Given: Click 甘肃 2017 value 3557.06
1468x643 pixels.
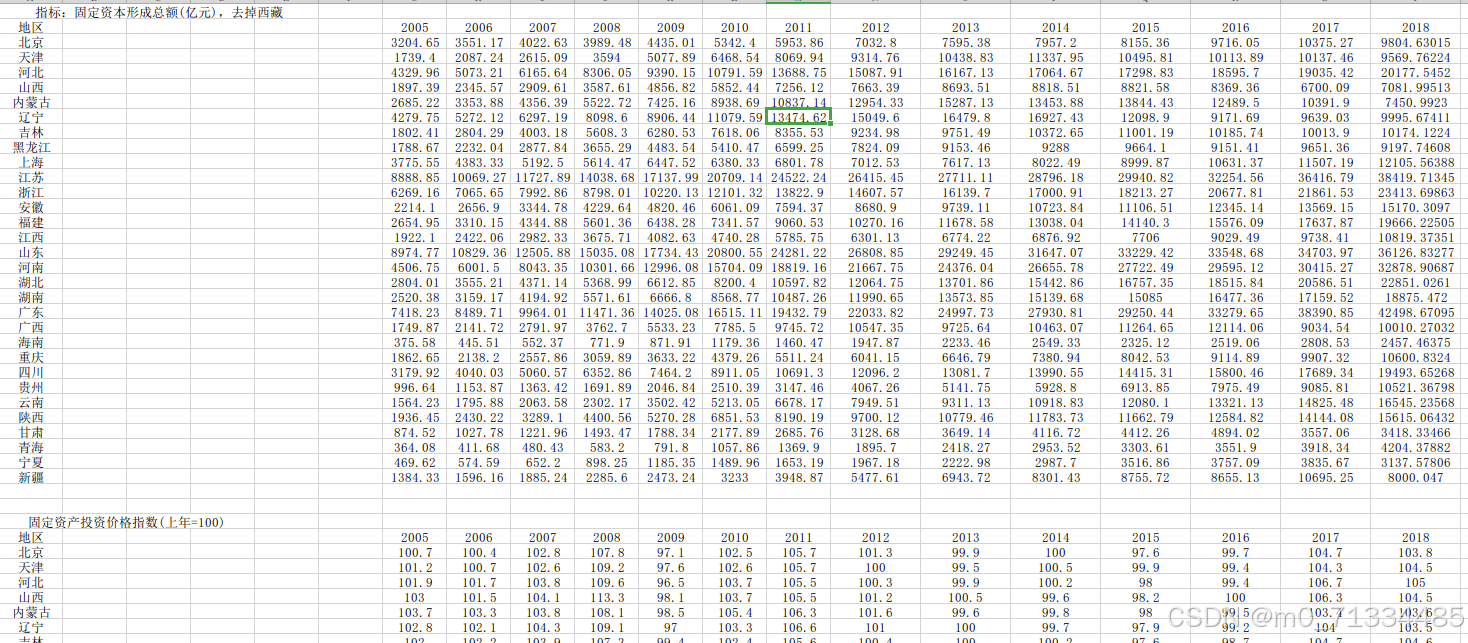Looking at the screenshot, I should click(1326, 432).
